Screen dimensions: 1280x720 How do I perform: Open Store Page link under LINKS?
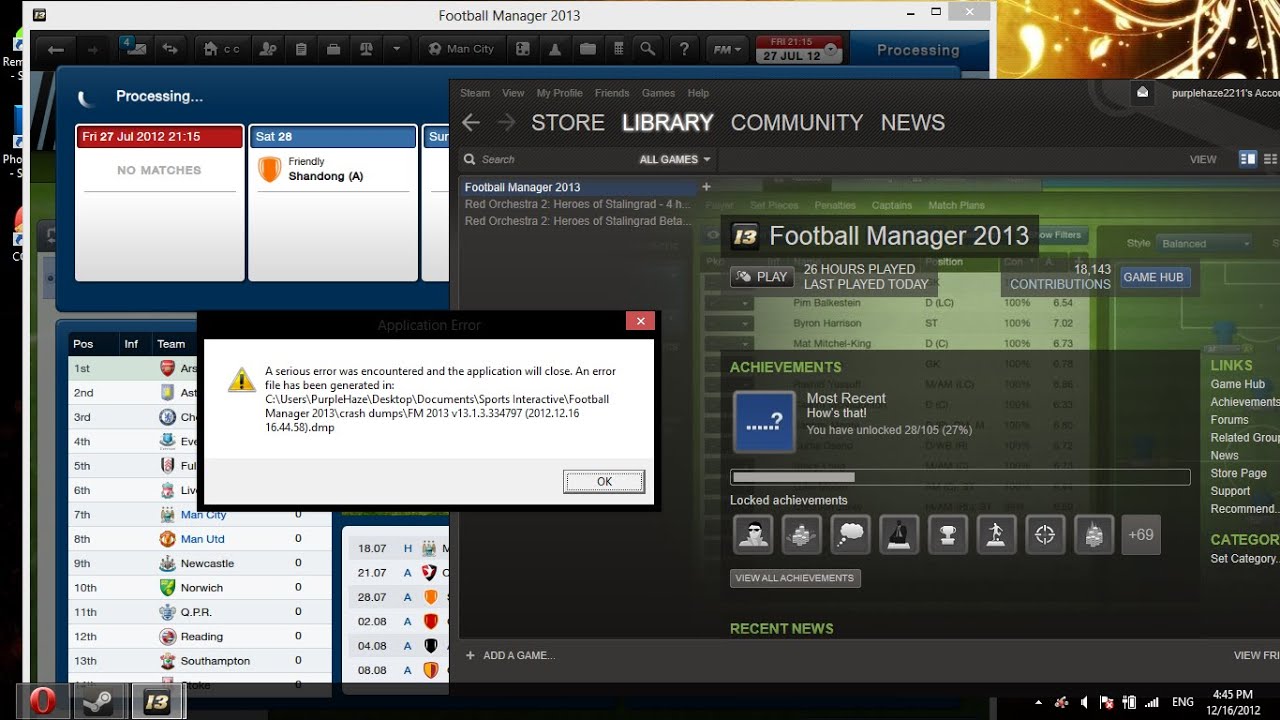pos(1238,473)
